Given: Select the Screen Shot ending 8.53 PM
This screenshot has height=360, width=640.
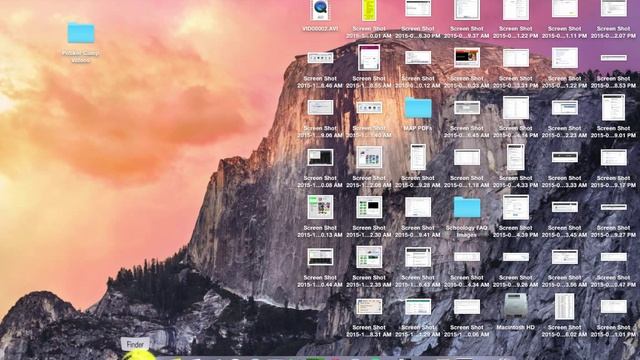Looking at the screenshot, I should (x=614, y=58).
